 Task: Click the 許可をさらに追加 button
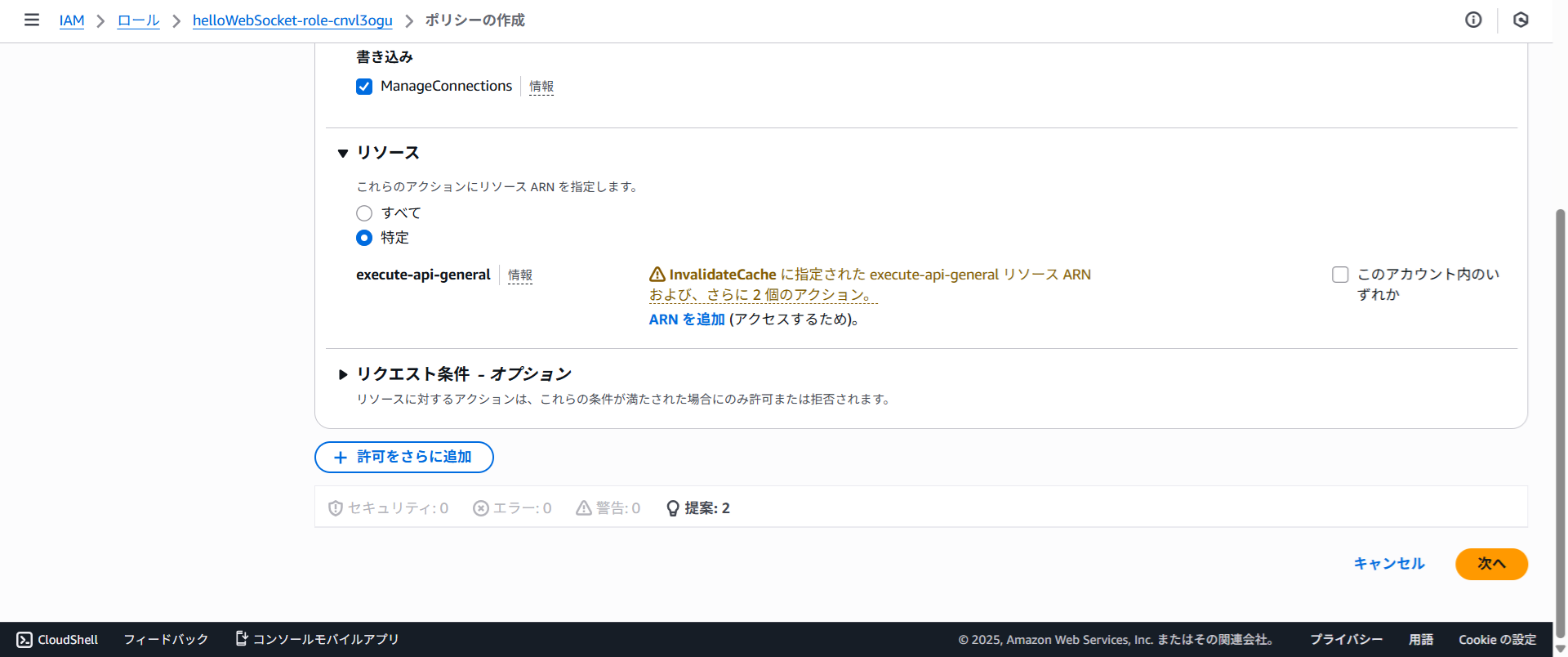pos(404,457)
